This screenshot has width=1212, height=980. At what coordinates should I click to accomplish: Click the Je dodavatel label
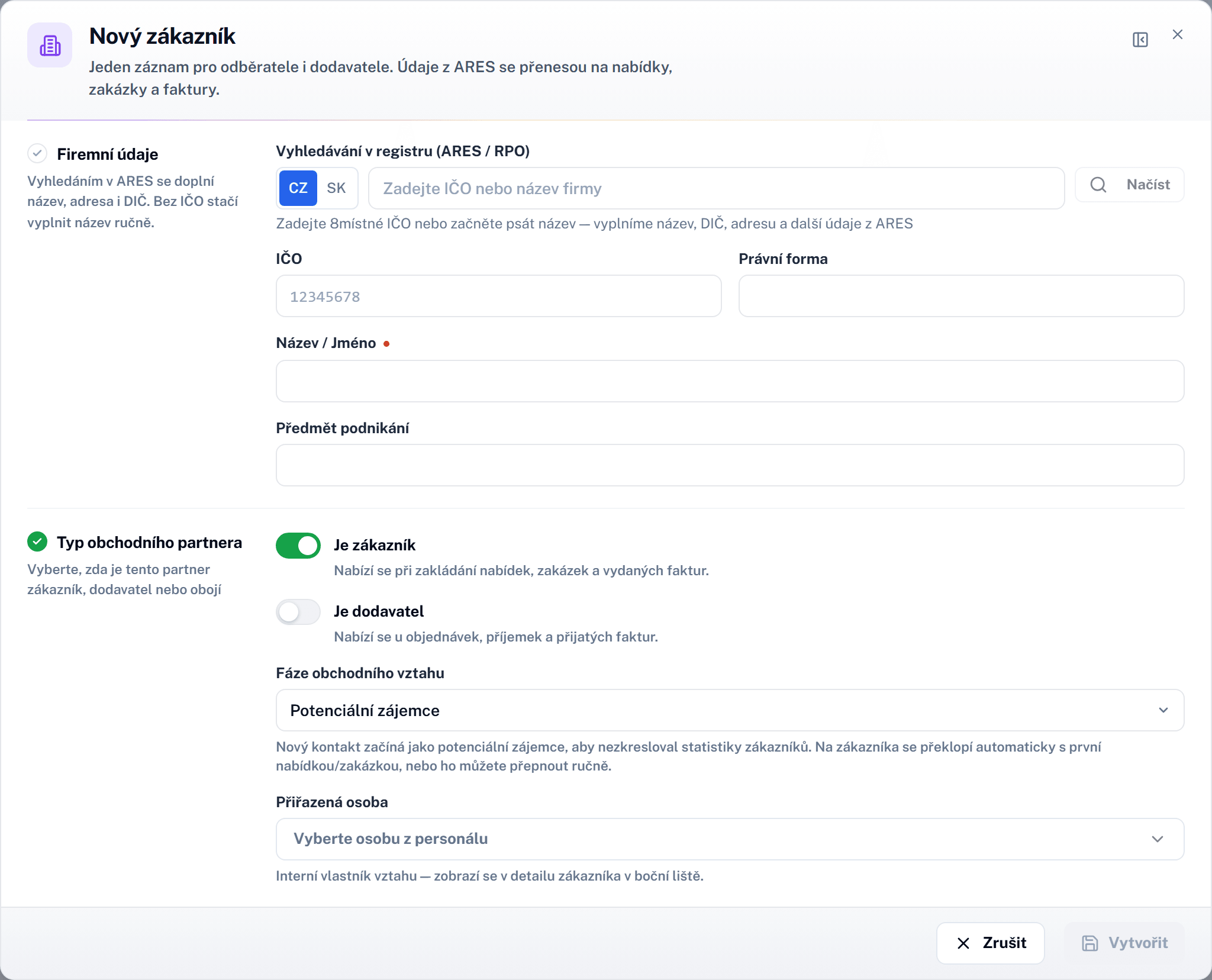point(379,611)
